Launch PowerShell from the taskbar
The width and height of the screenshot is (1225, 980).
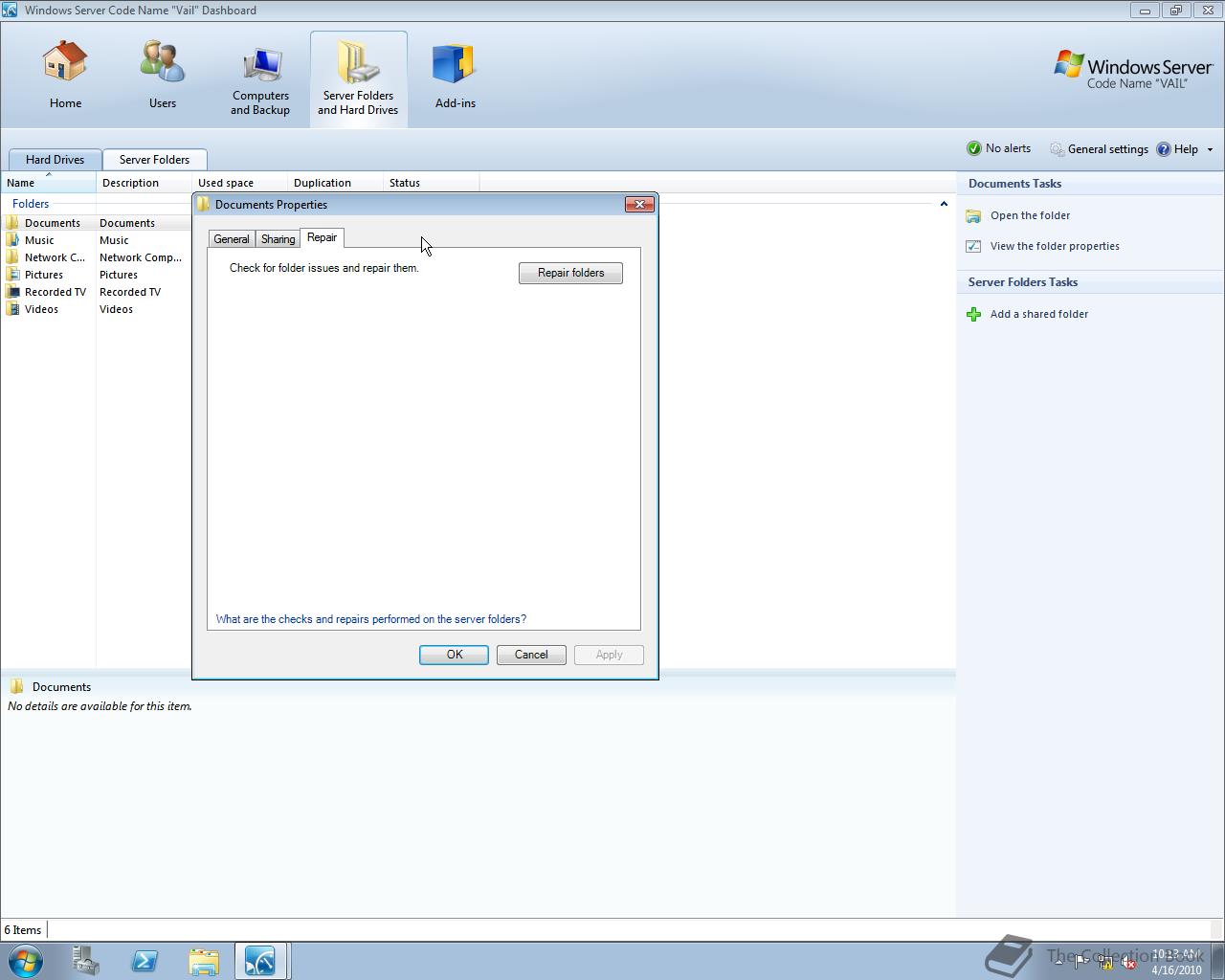pyautogui.click(x=145, y=961)
